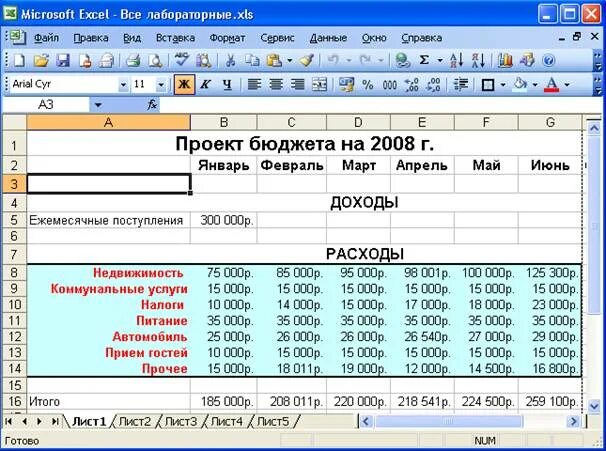Insert hyperlink with globe icon
This screenshot has height=451, width=606.
click(x=402, y=61)
